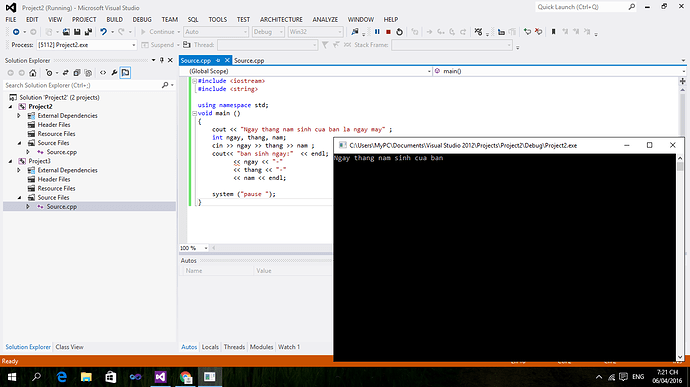Open the Solution Explorer Home icon
This screenshot has width=690, height=387.
[x=33, y=73]
